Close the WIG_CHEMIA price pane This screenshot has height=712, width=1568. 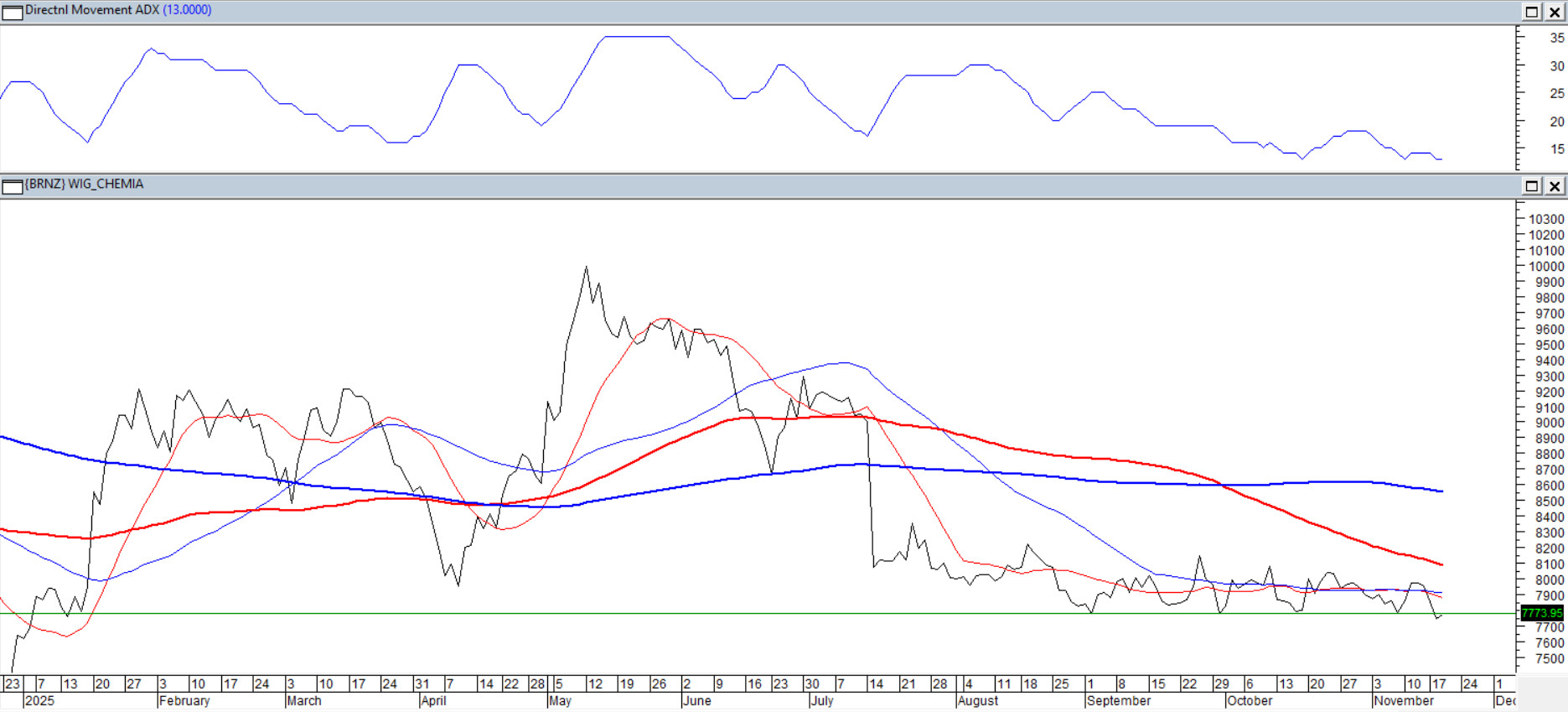pyautogui.click(x=1555, y=186)
